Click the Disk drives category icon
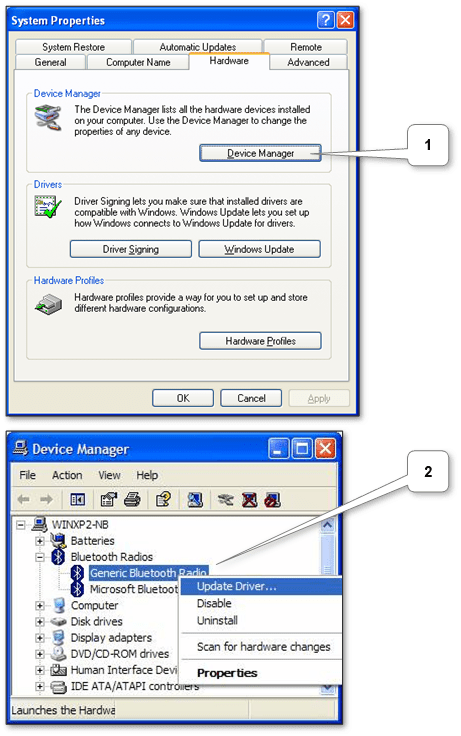Image resolution: width=461 pixels, height=736 pixels. coord(59,621)
